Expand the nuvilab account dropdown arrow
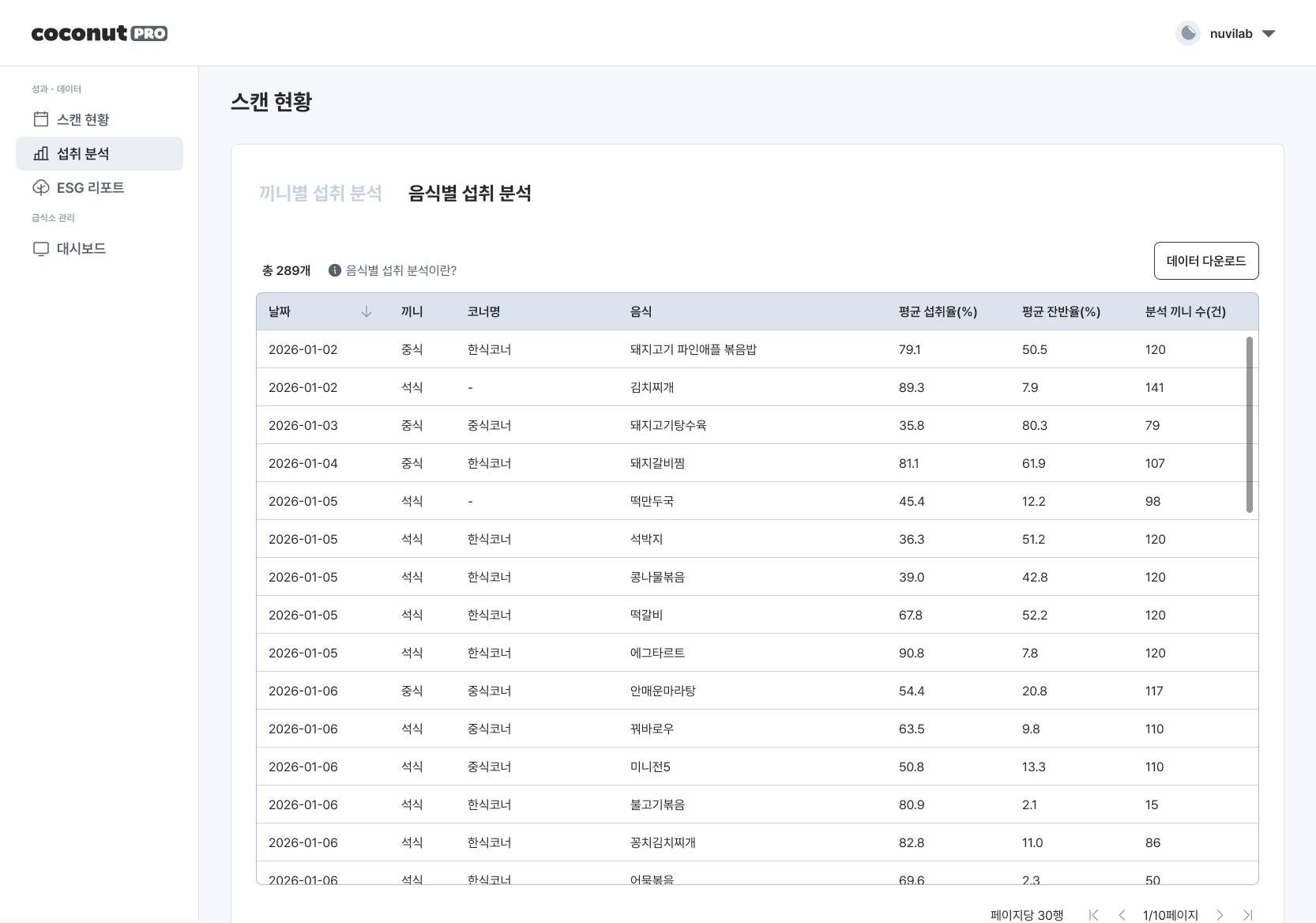1316x923 pixels. (1269, 34)
